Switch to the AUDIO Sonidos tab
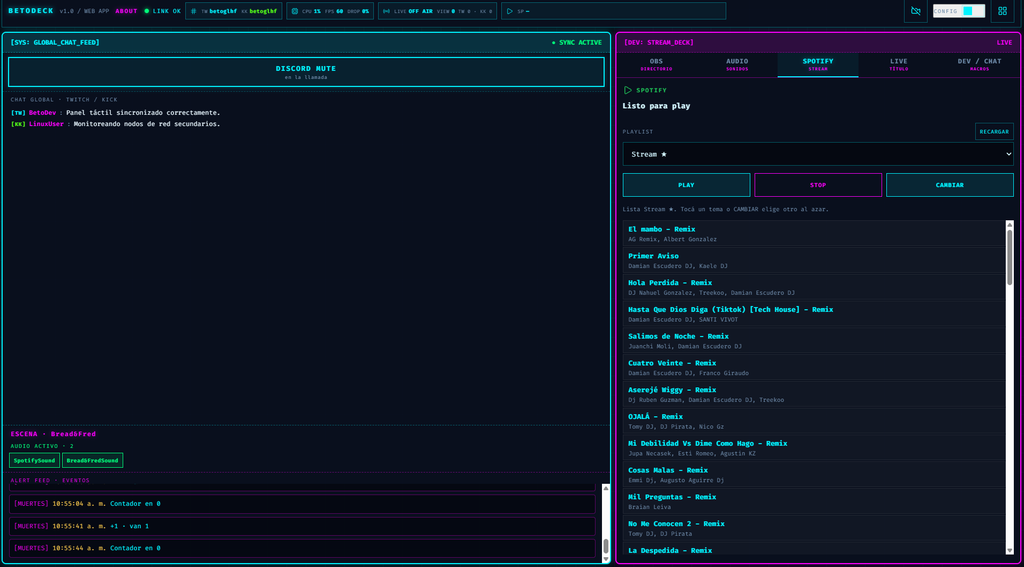Viewport: 1024px width, 567px height. point(737,65)
